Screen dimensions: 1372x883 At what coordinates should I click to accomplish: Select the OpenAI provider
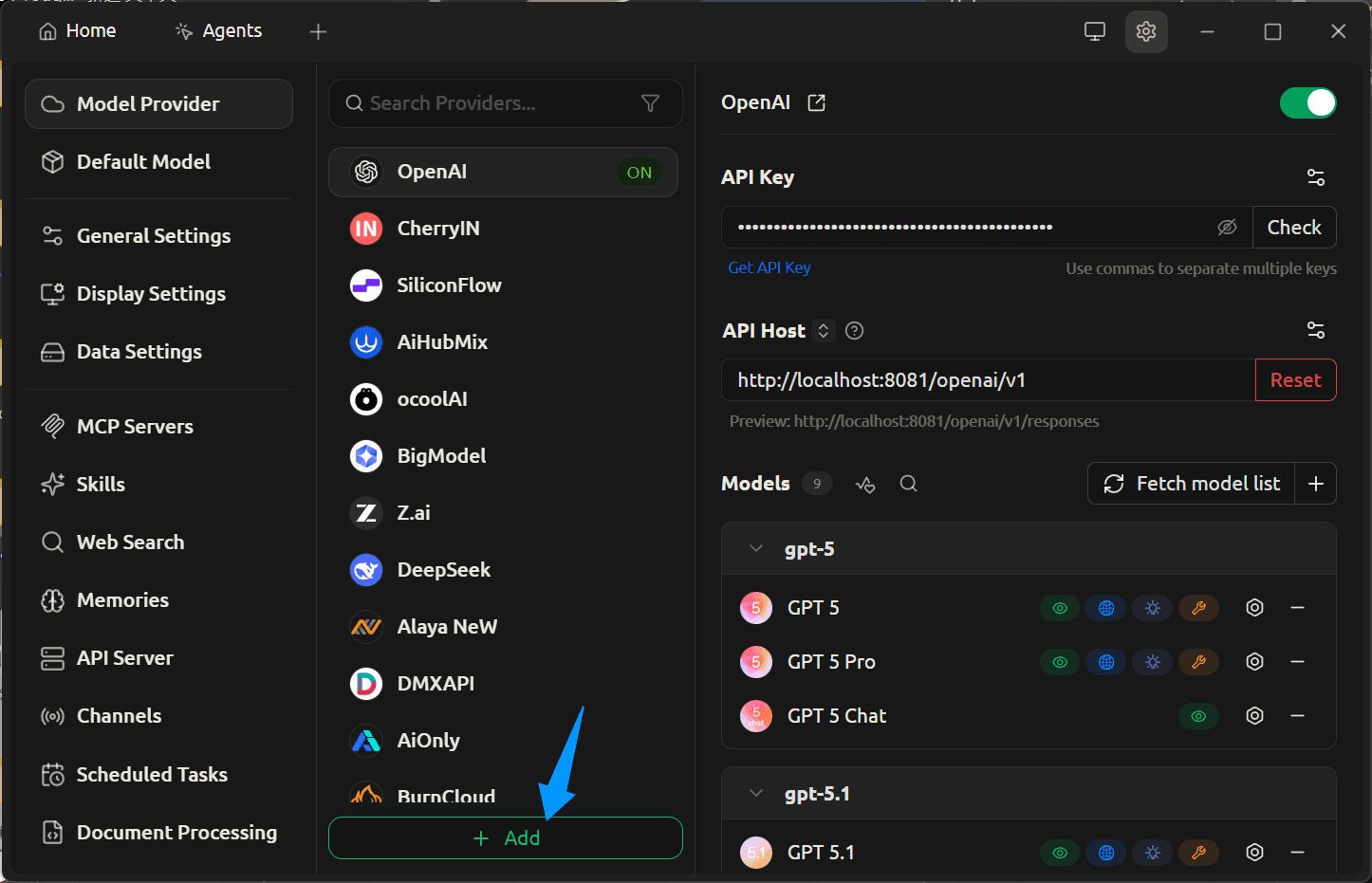pos(503,172)
